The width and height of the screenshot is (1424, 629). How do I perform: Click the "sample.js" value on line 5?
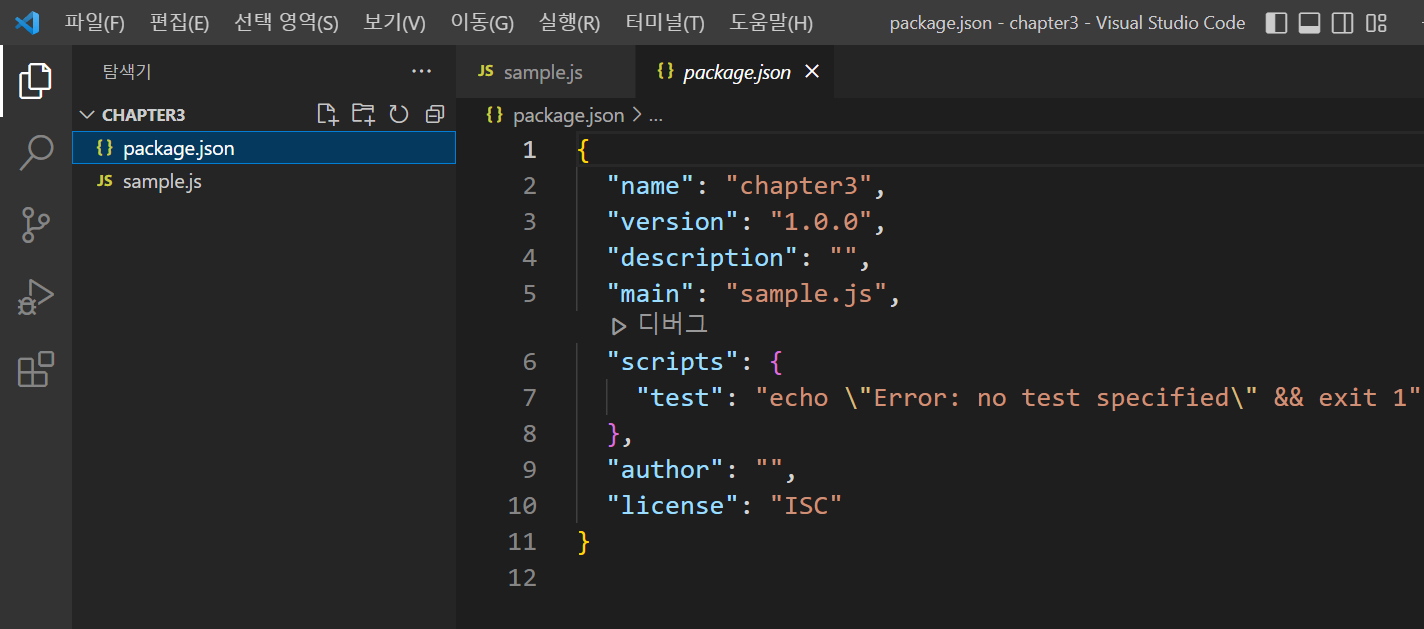(806, 294)
